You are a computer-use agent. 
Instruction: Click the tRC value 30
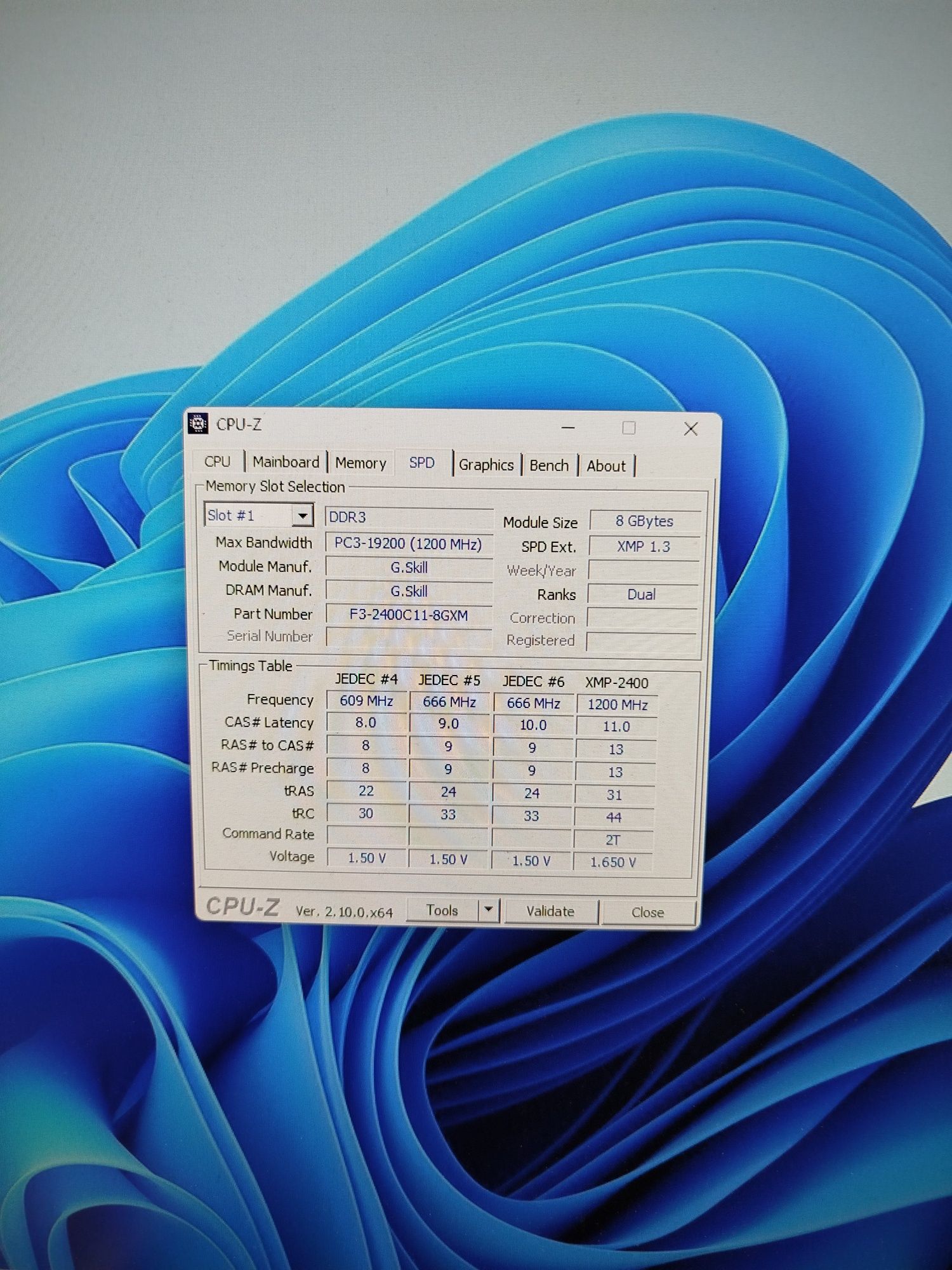(366, 814)
